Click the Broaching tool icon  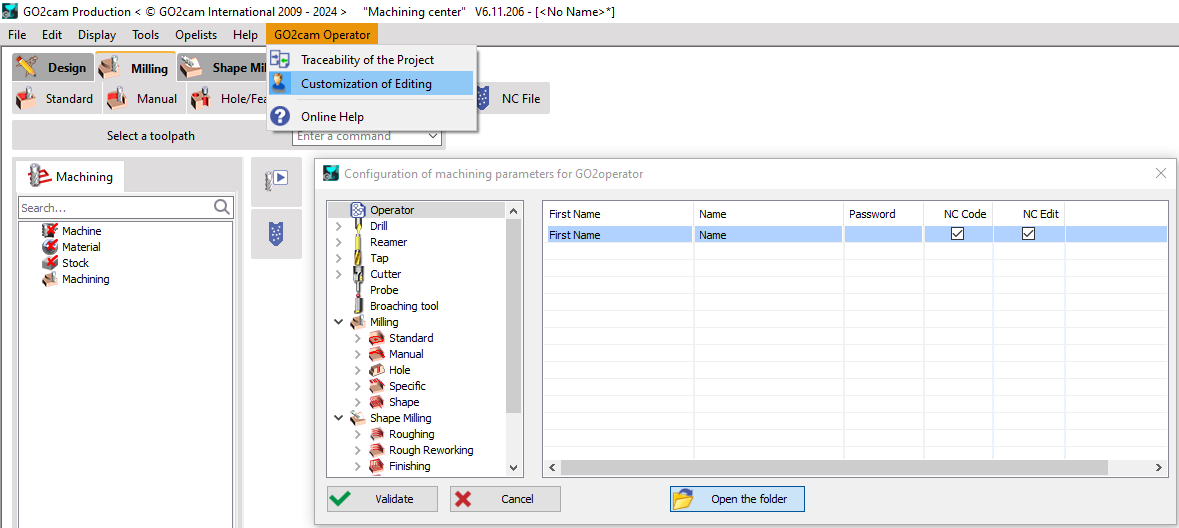(x=358, y=306)
